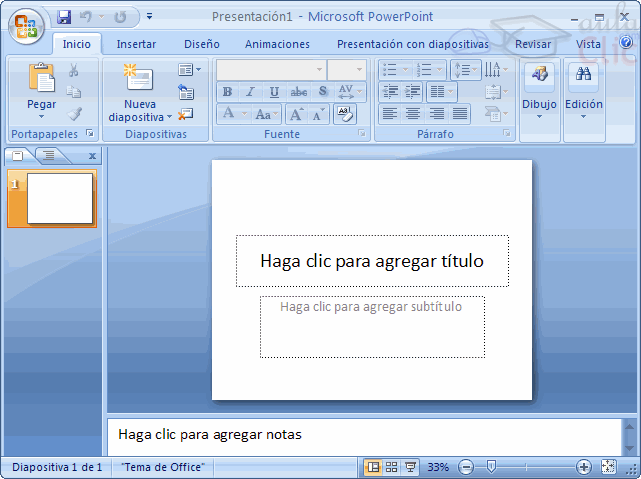
Task: Open the Align Text vertical options
Action: 496,92
